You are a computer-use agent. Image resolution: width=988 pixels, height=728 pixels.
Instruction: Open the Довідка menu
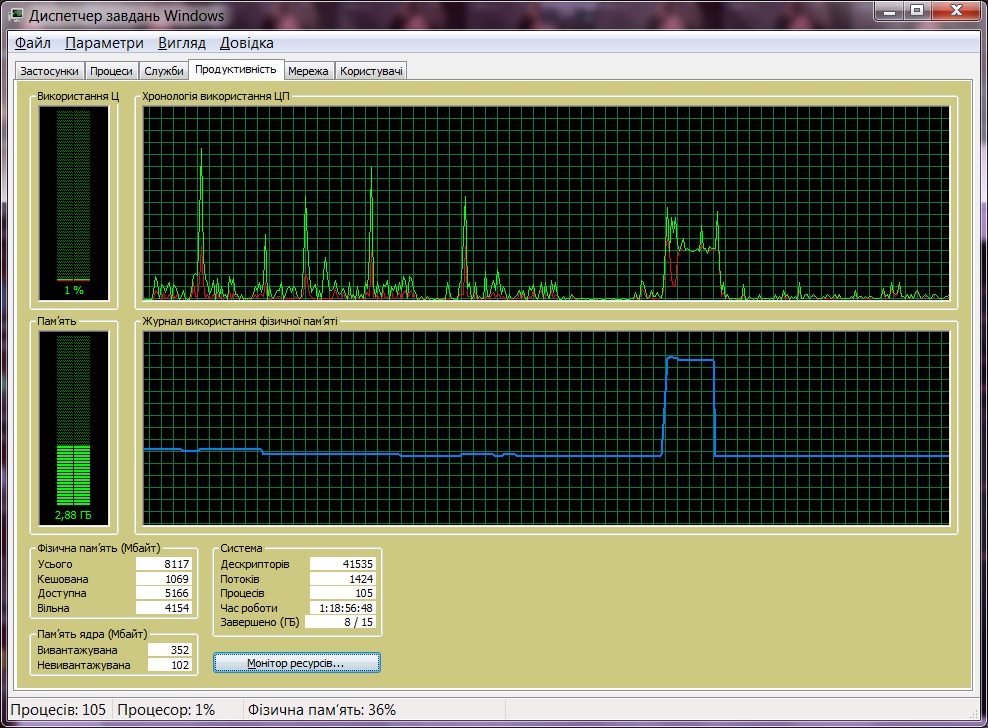tap(246, 43)
